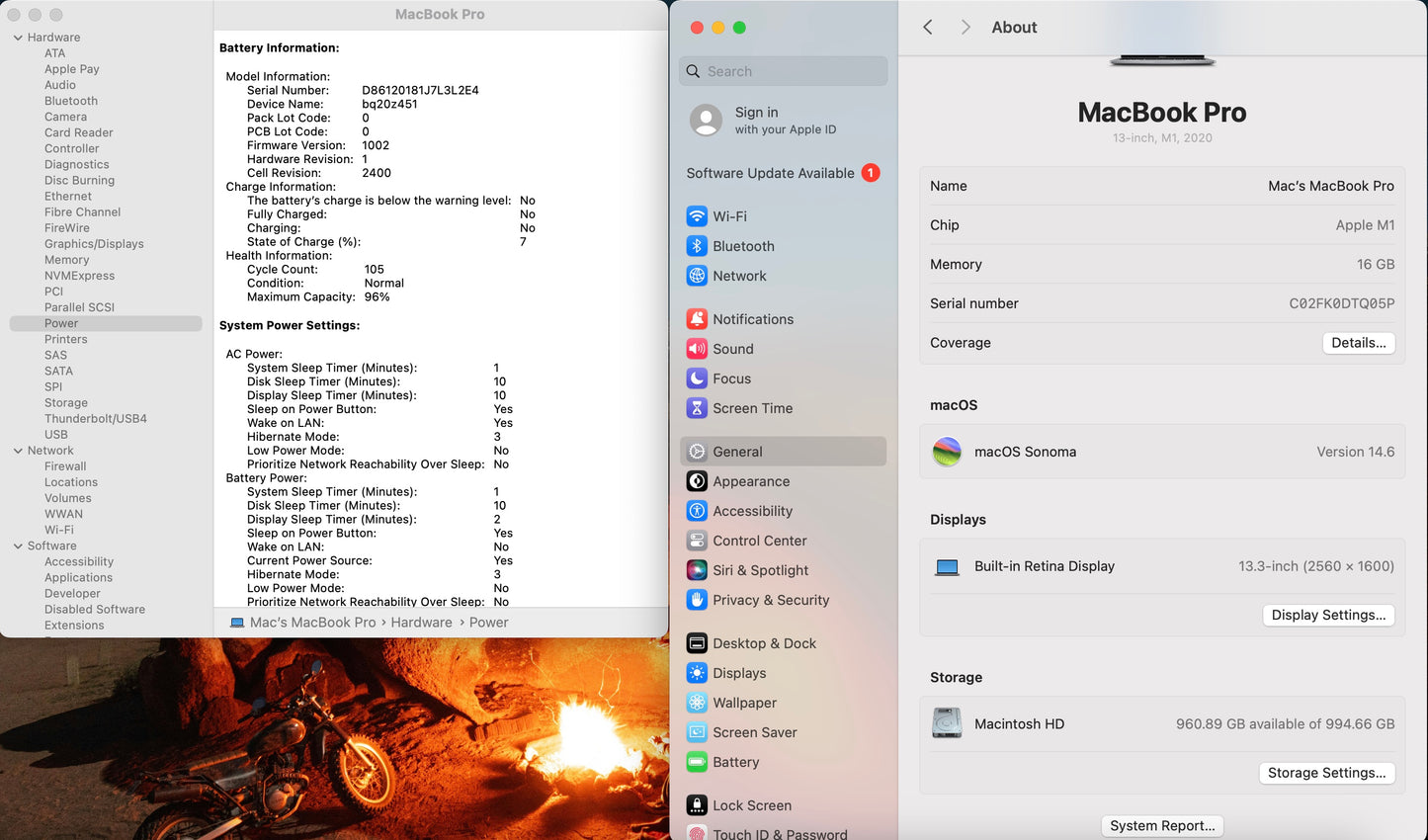The width and height of the screenshot is (1428, 840).
Task: Click the Wi-Fi icon in settings sidebar
Action: (697, 216)
